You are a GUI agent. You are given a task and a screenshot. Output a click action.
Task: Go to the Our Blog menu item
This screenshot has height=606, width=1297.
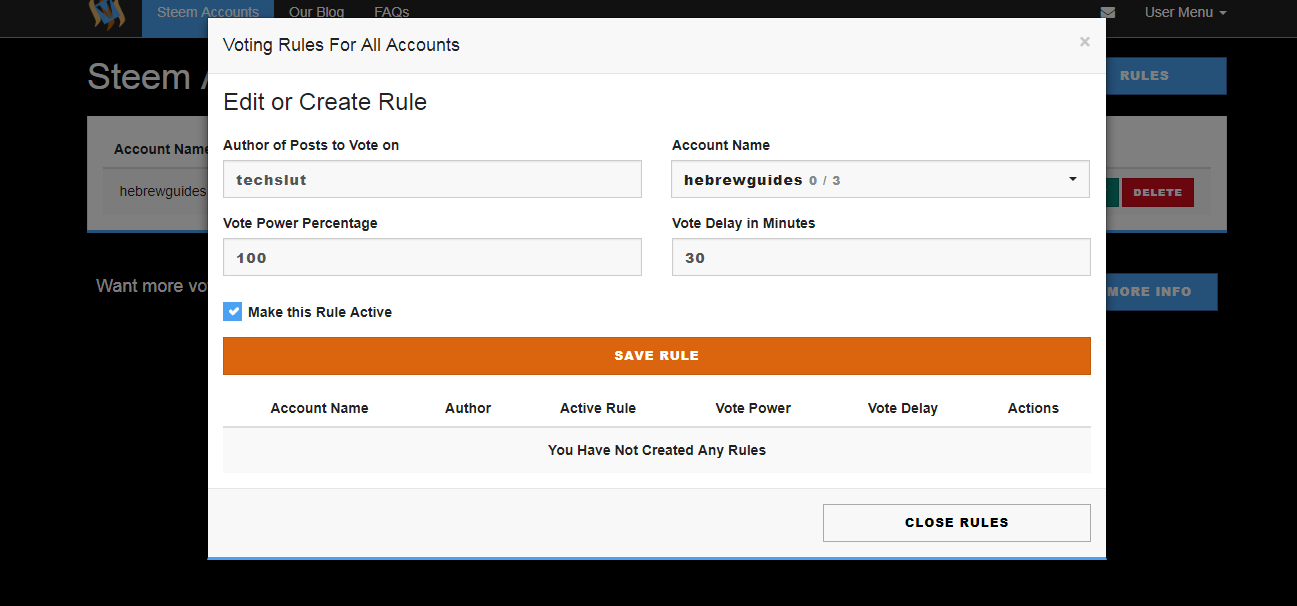point(316,13)
